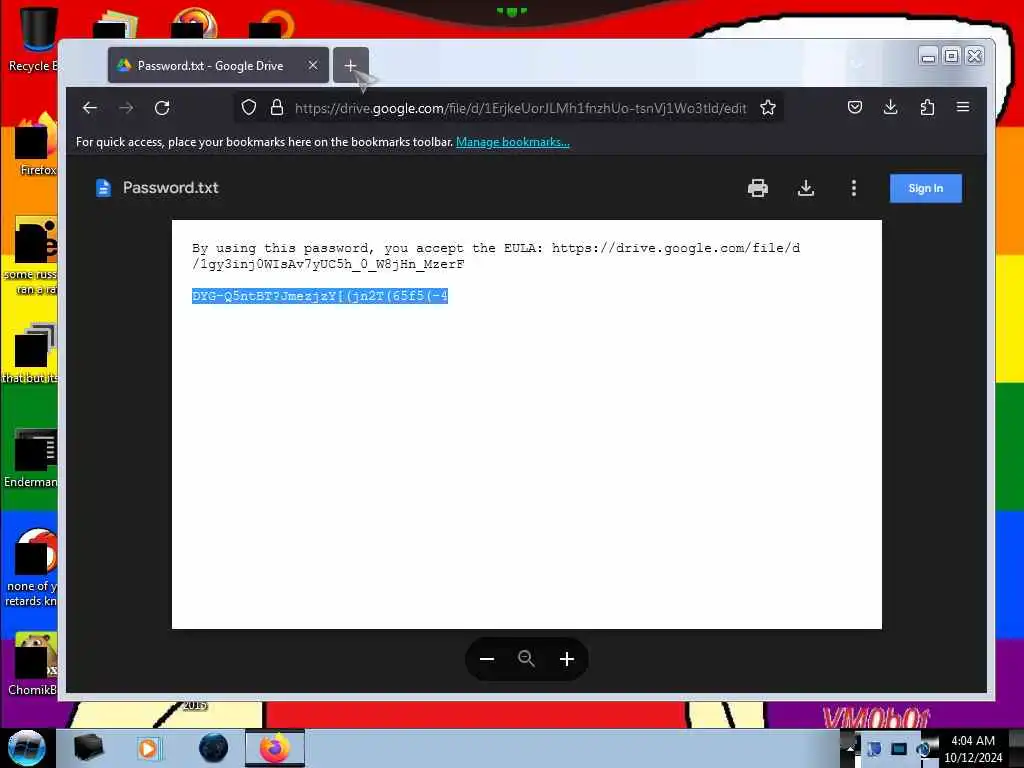Download Password.txt from Drive toolbar
1024x768 pixels.
pos(806,188)
